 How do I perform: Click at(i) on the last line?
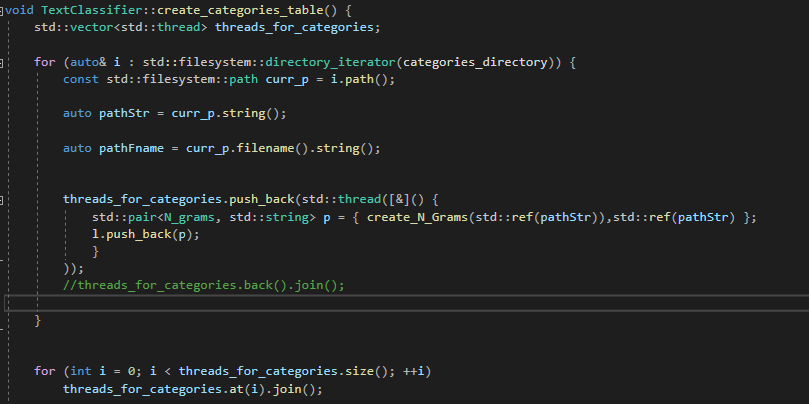pyautogui.click(x=247, y=389)
